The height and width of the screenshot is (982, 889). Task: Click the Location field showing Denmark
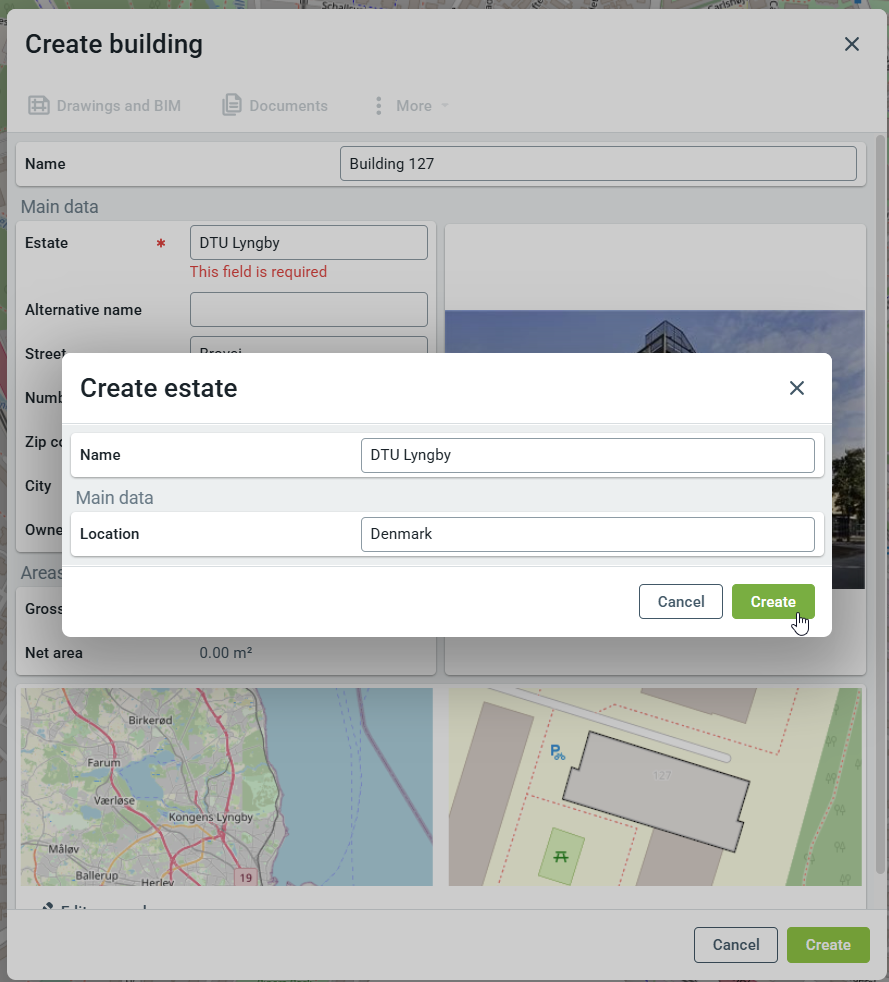point(587,534)
